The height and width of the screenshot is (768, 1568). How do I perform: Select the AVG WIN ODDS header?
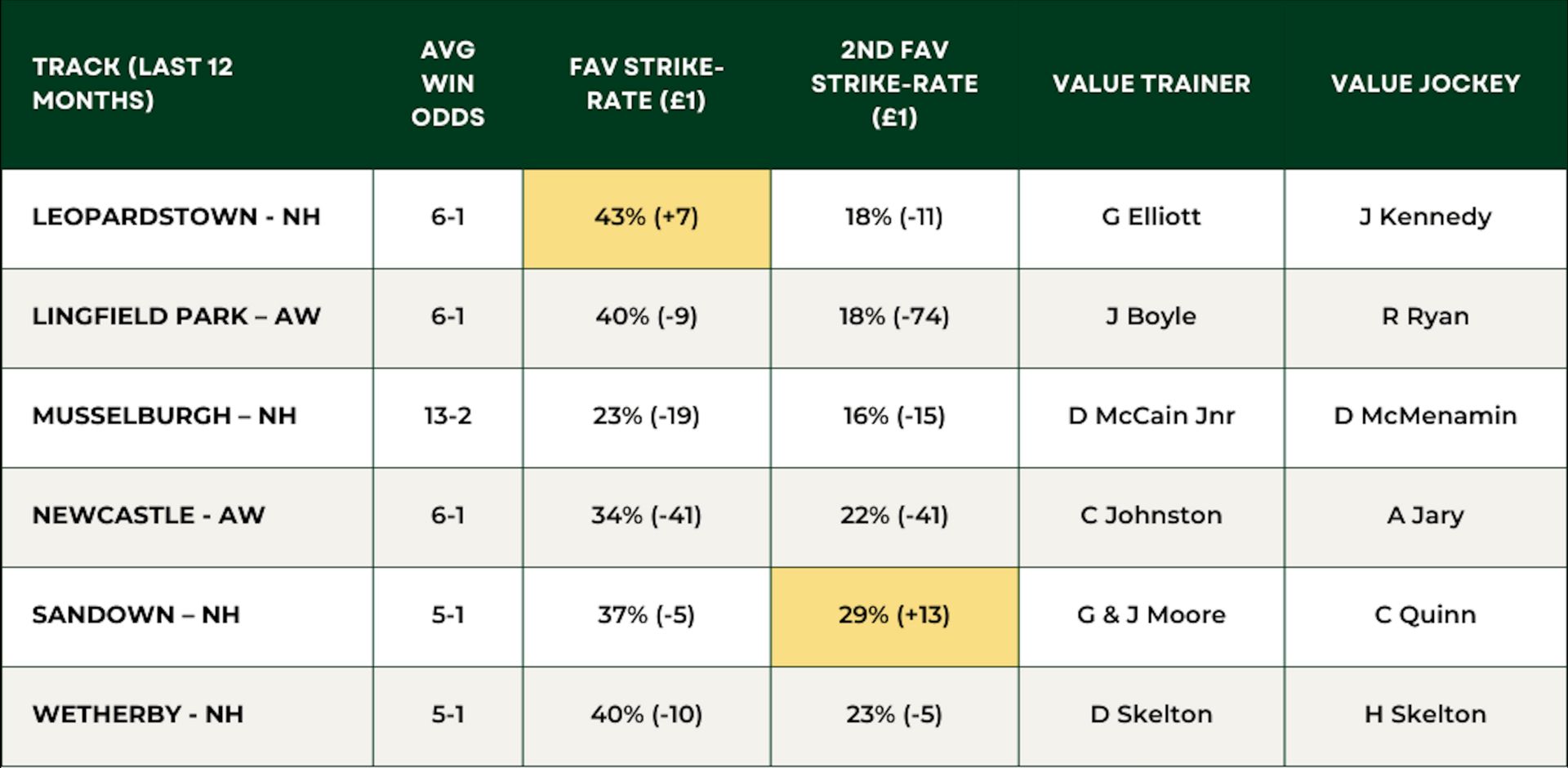pyautogui.click(x=448, y=83)
